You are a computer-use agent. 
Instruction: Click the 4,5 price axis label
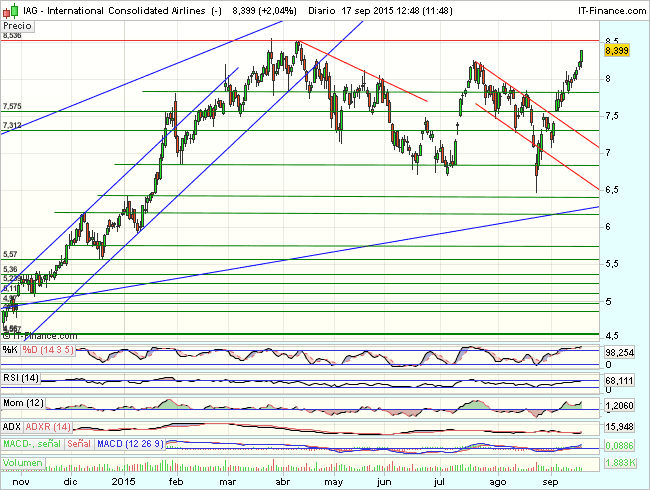611,335
